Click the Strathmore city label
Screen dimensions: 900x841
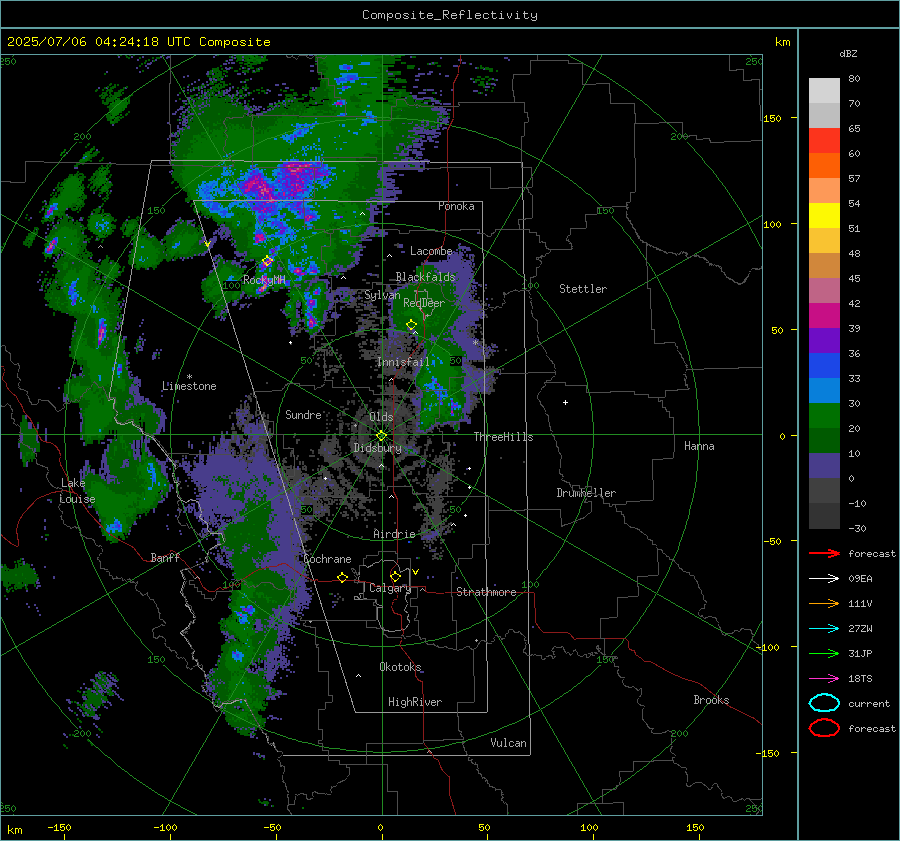[x=486, y=592]
